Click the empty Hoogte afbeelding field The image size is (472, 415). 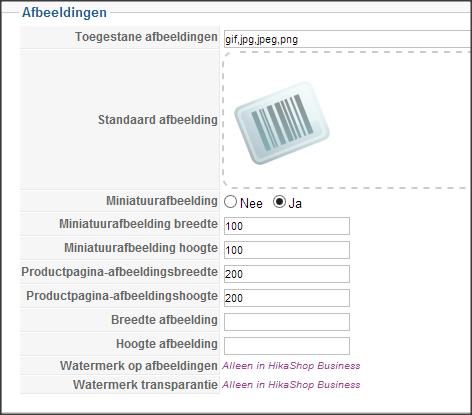(x=287, y=346)
